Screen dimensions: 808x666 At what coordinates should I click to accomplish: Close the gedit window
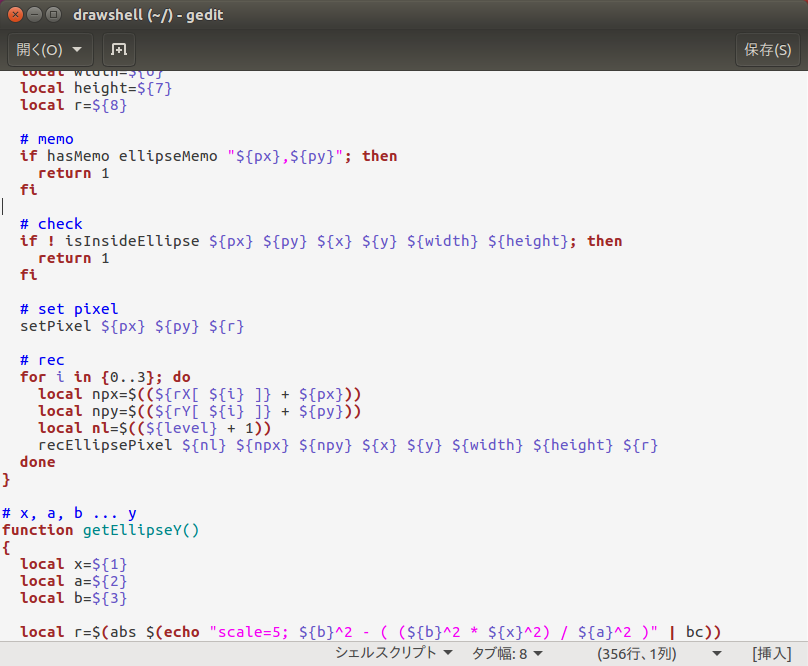15,15
